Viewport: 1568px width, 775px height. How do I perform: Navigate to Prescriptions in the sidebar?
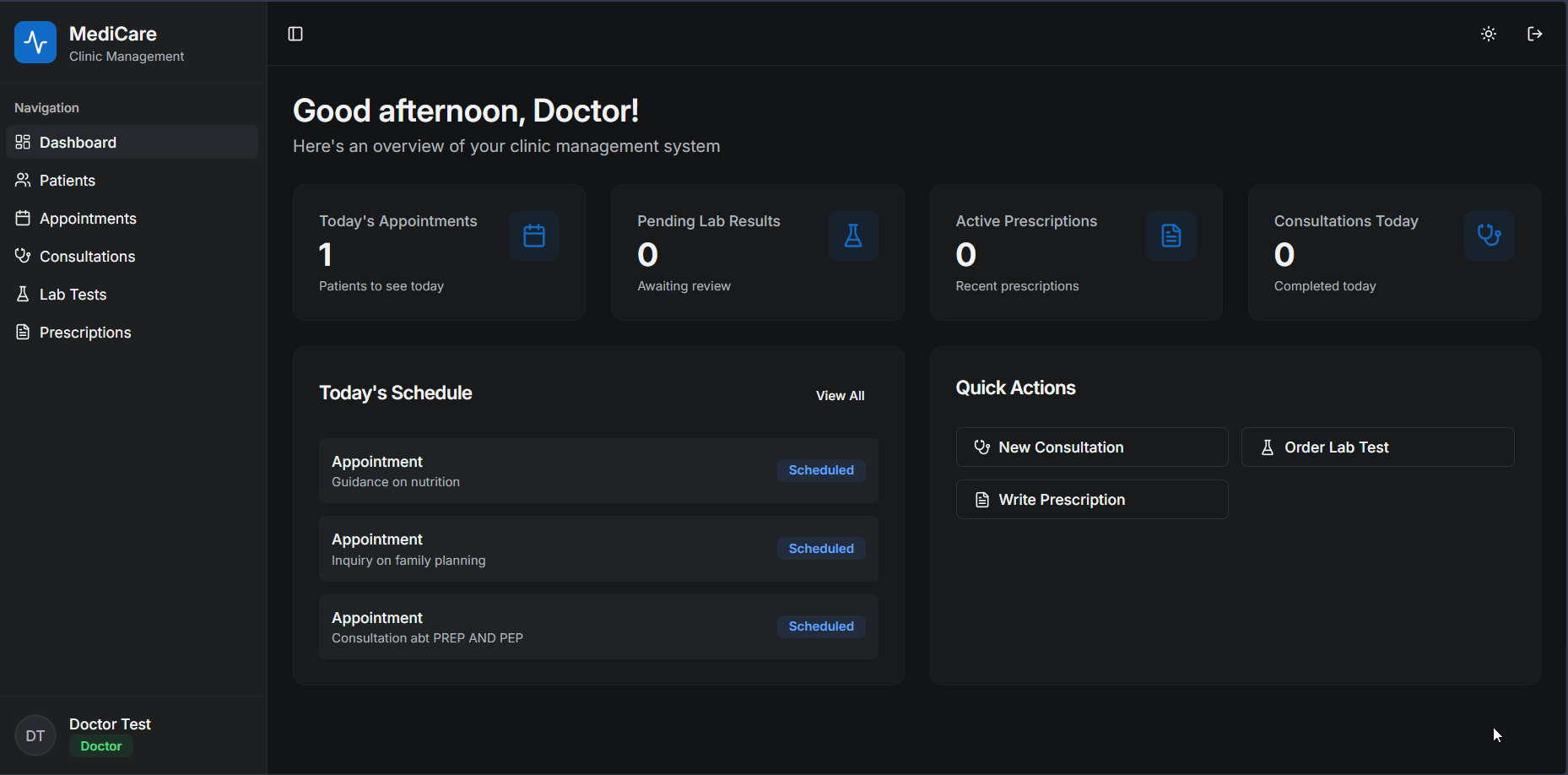tap(85, 333)
